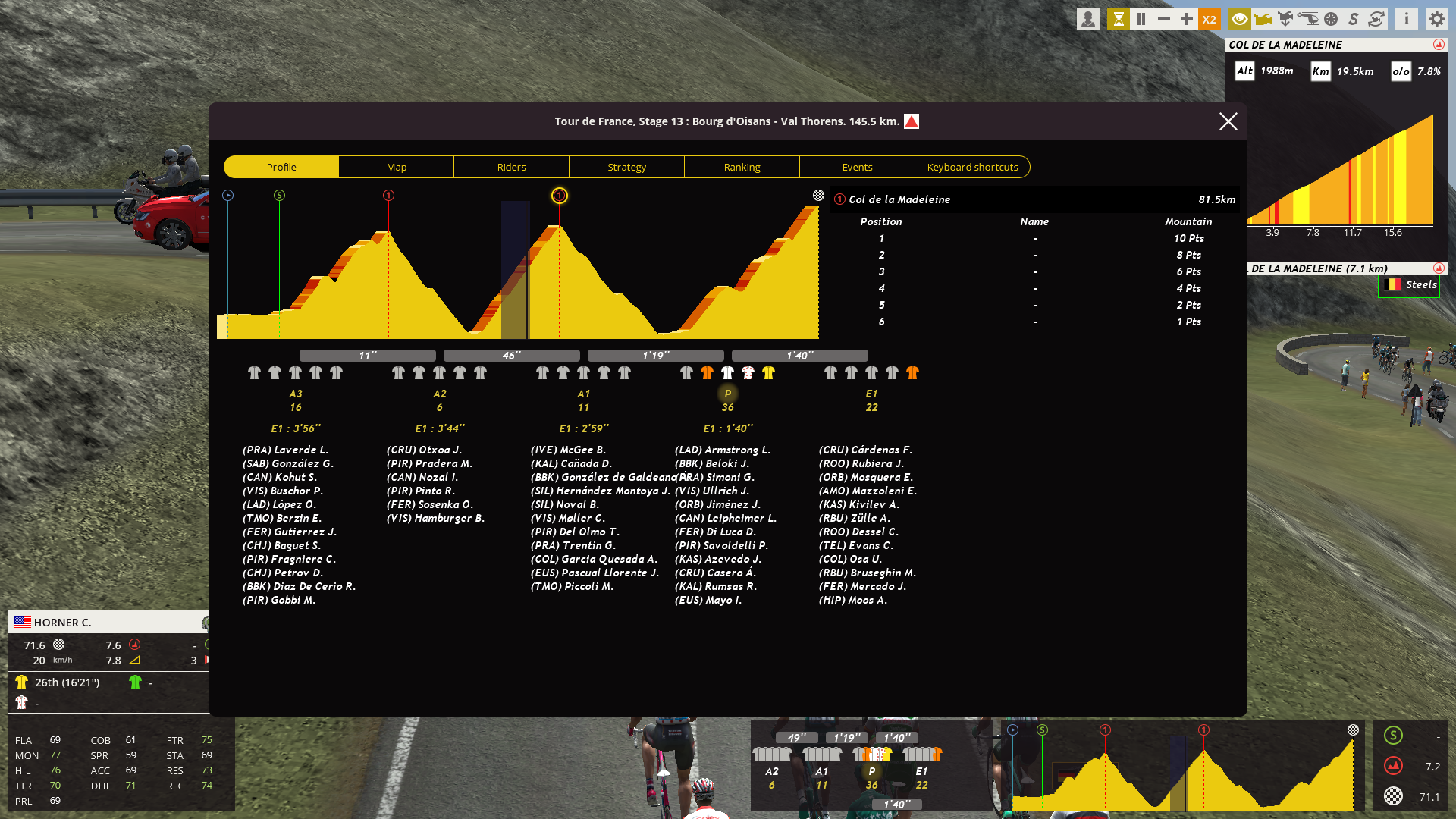Close the stage information dialog
Image resolution: width=1456 pixels, height=819 pixels.
1228,121
